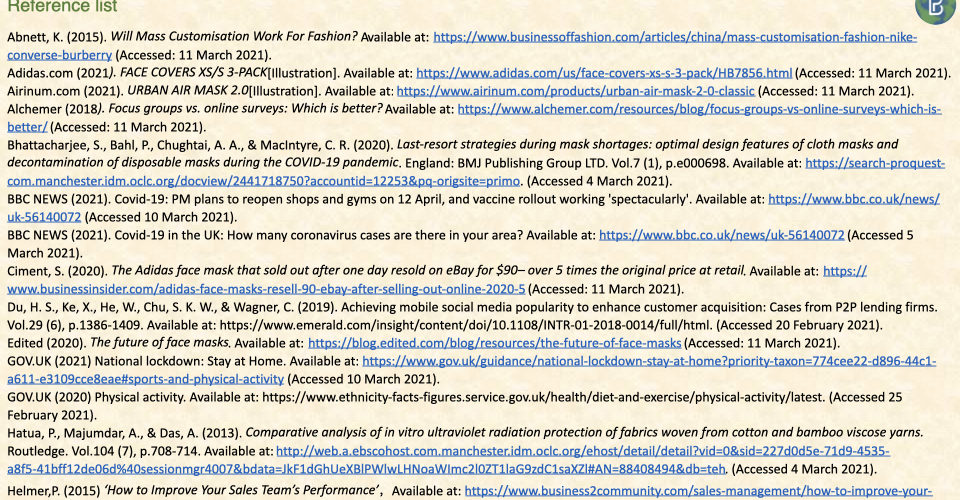960x500 pixels.
Task: Click the 'Hatua, P., Majumdar, A., & Das, A. (2013)' text
Action: 124,433
